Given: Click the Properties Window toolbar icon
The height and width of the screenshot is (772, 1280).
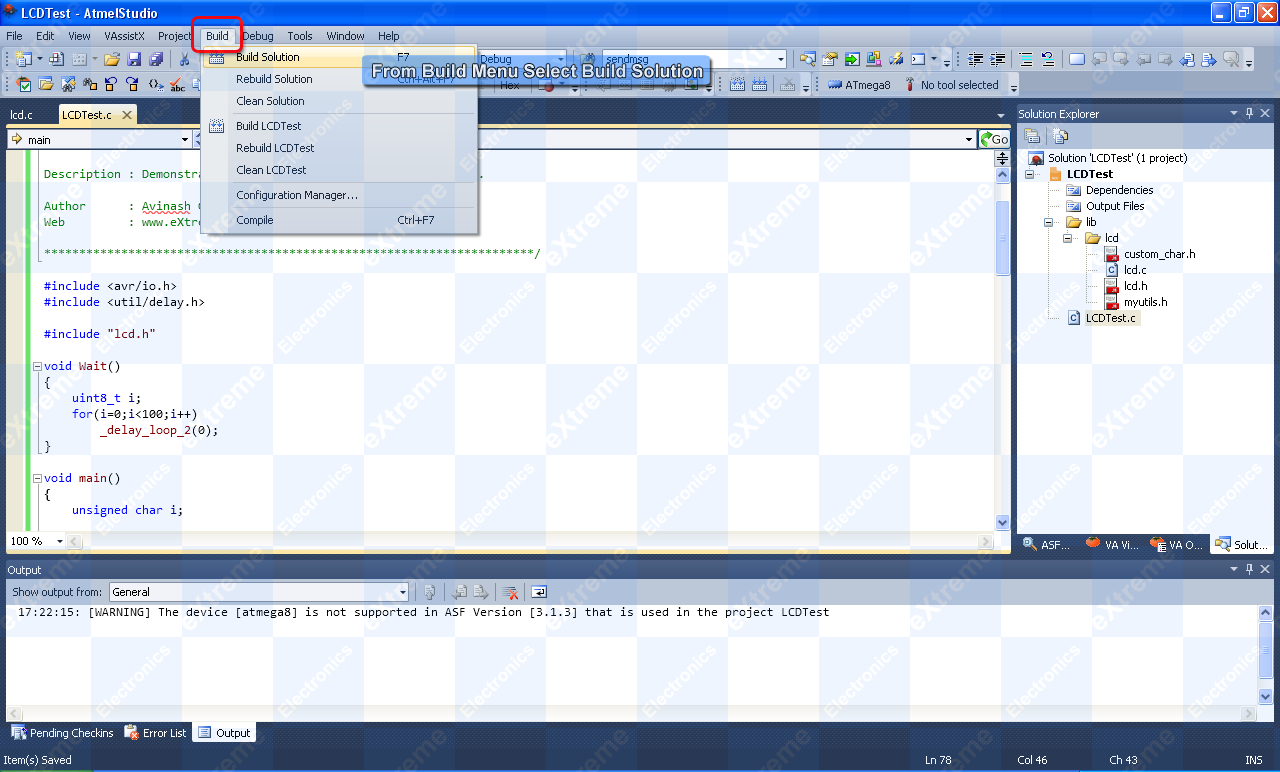Looking at the screenshot, I should tap(830, 59).
